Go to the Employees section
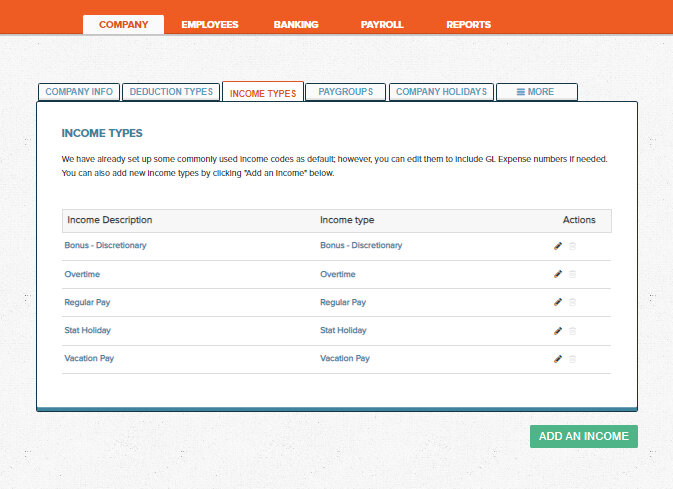 (210, 24)
